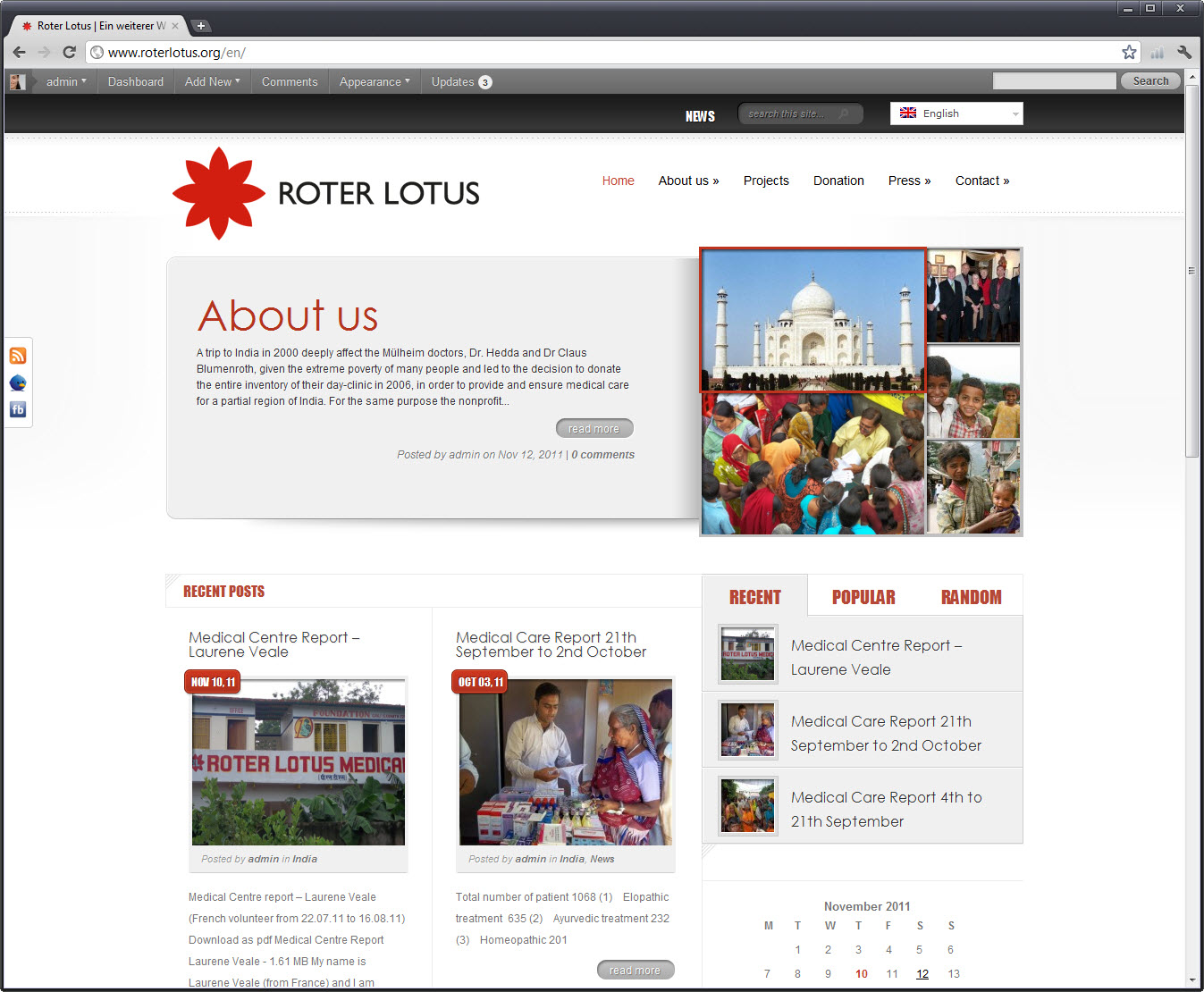Open sidebar link Medical Care Report 4th to 21th September
Screen dimensions: 1204x992
[887, 809]
